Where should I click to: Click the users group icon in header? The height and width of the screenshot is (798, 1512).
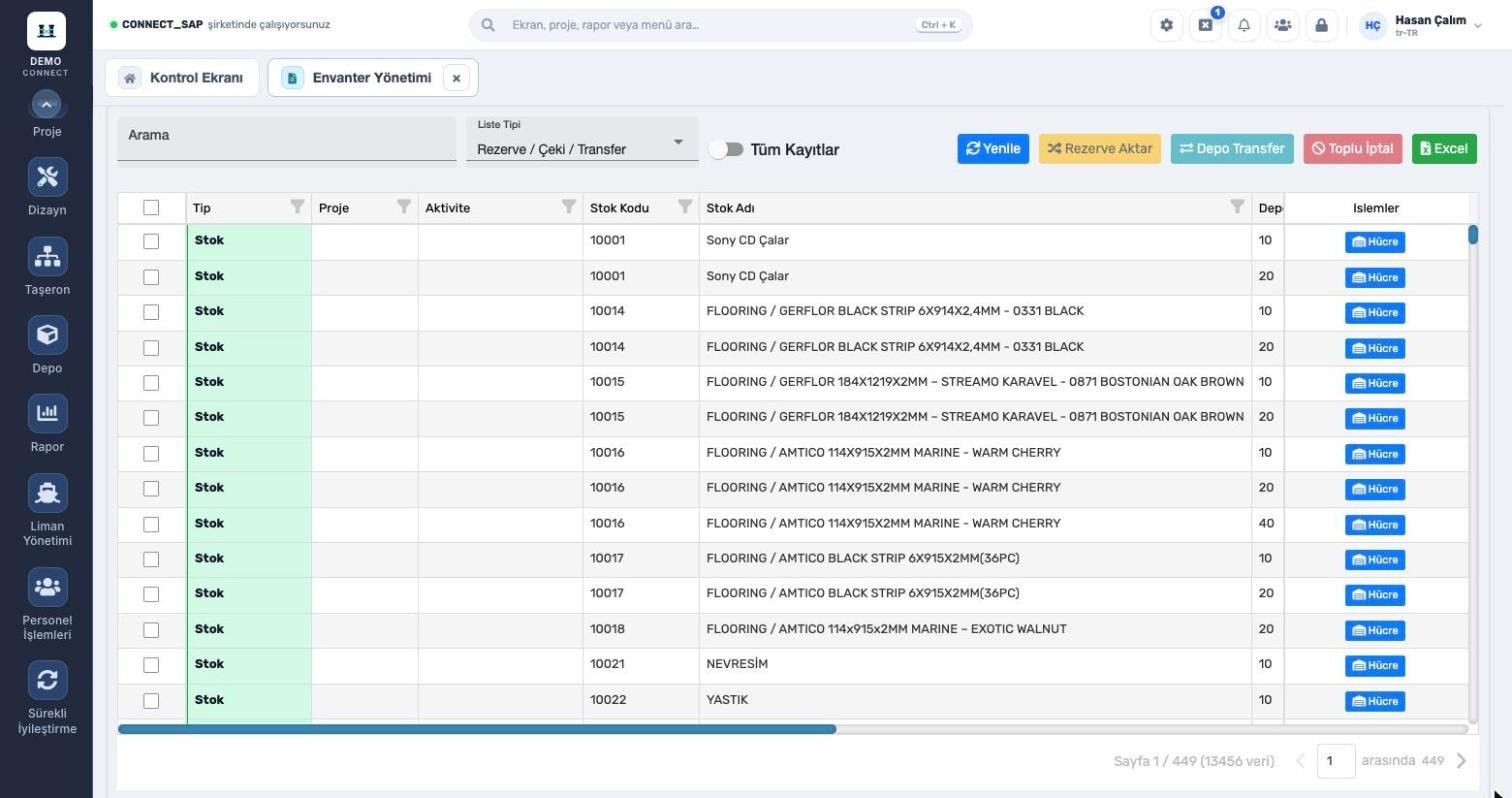pos(1283,26)
